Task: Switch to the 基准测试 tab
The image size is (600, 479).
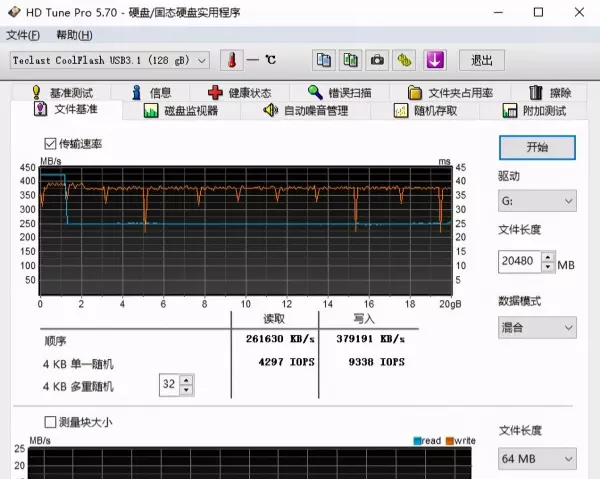Action: (x=62, y=93)
